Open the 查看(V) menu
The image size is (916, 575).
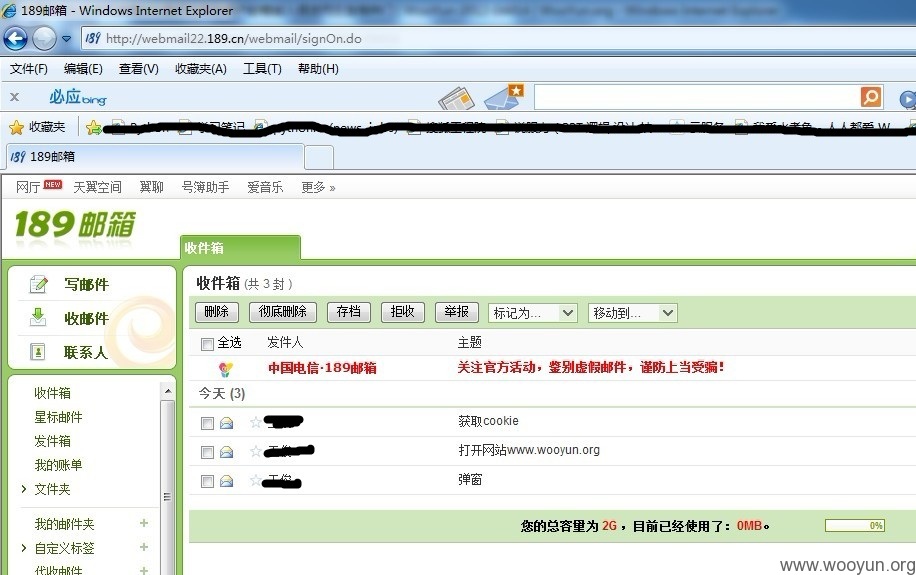[138, 69]
